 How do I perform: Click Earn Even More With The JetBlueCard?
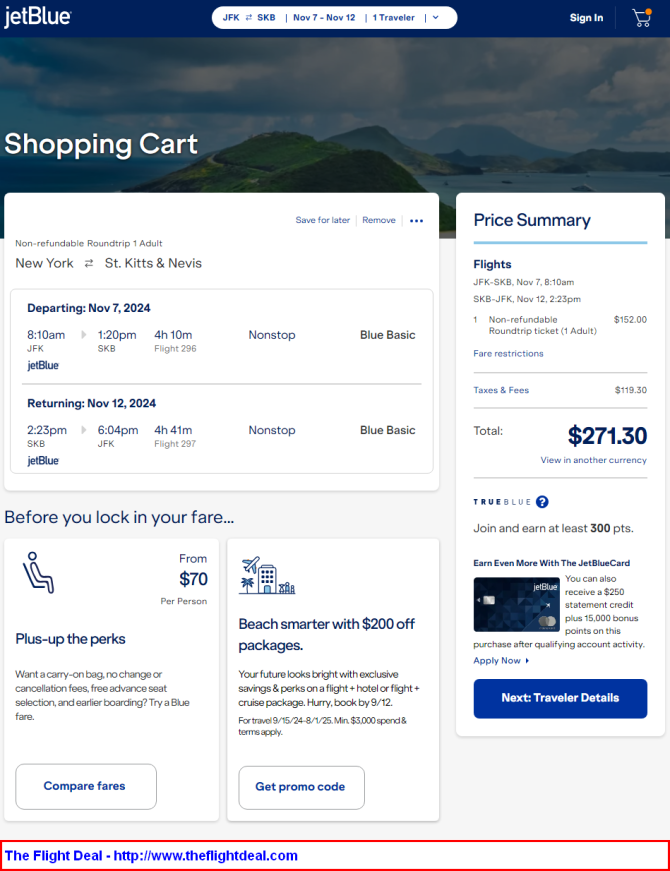[x=552, y=563]
